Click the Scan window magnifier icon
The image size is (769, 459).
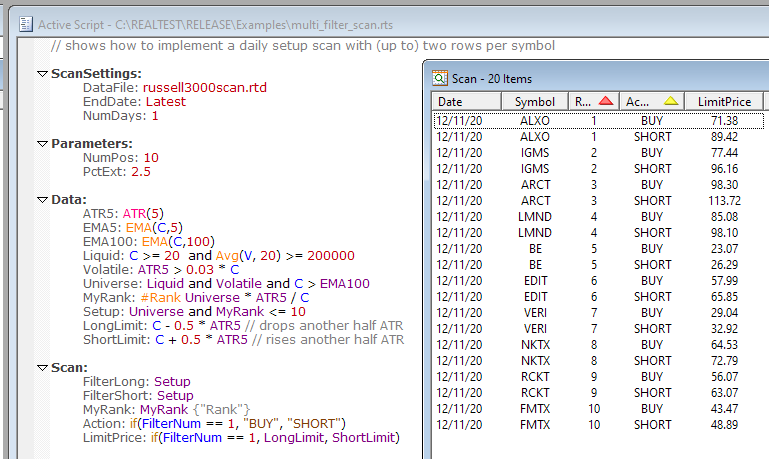439,78
